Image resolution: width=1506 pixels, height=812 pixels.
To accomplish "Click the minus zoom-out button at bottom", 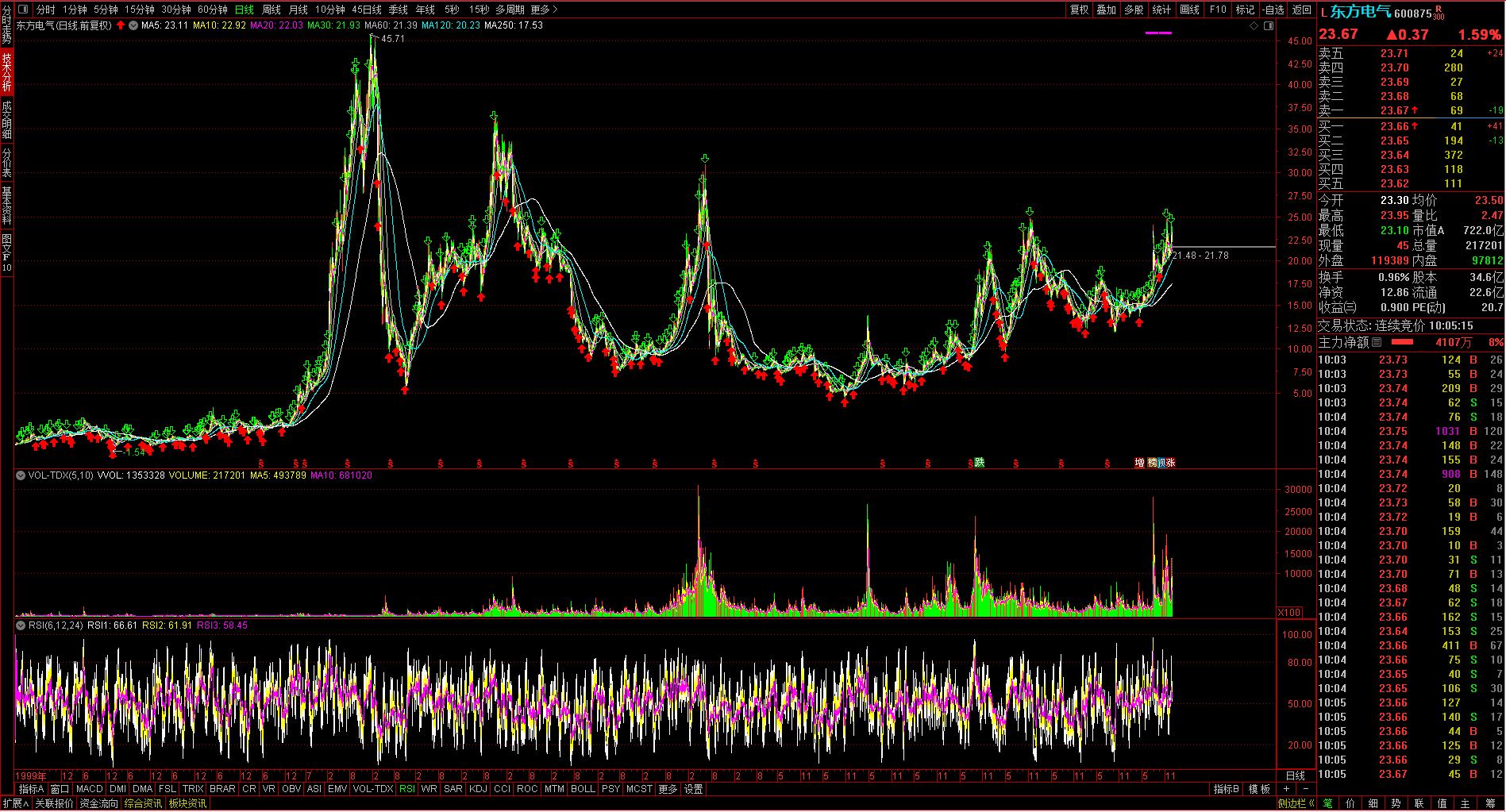I will 1305,789.
